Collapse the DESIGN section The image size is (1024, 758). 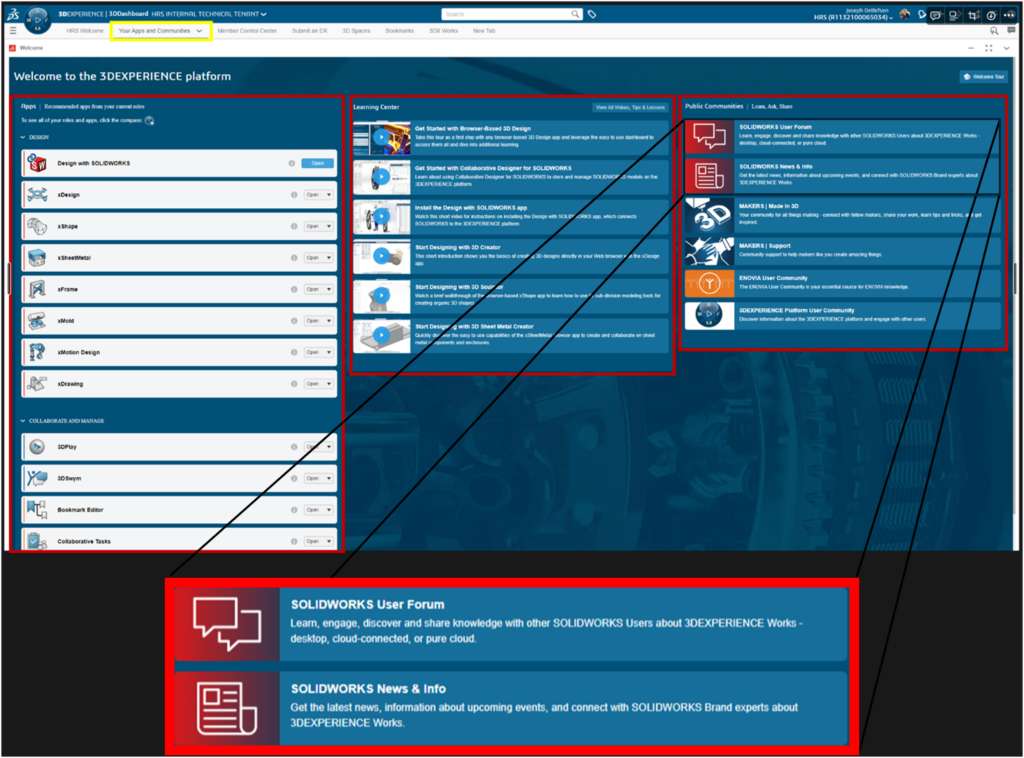click(x=24, y=136)
